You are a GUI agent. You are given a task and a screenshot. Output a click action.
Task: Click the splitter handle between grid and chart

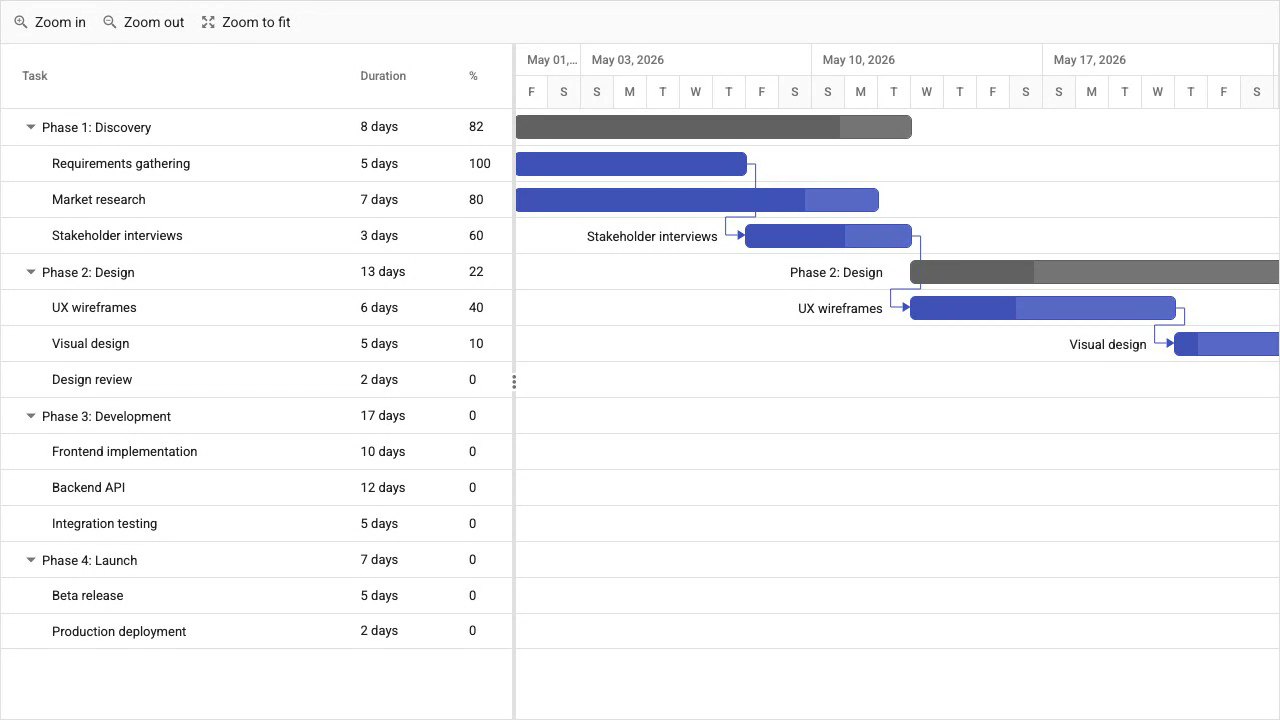(514, 381)
